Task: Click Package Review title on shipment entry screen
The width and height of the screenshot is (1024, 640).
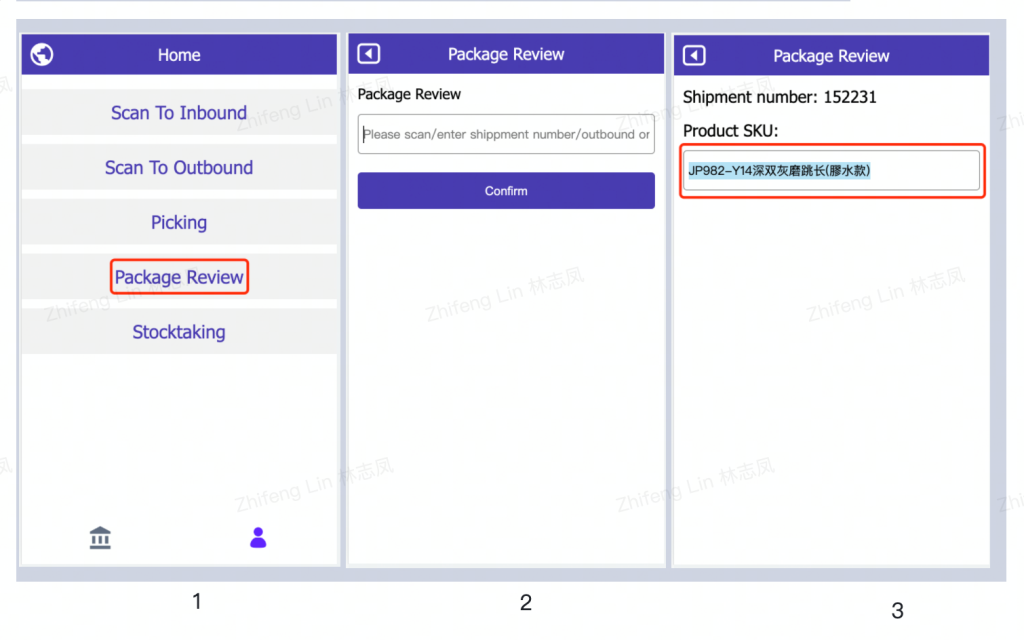Action: [506, 54]
